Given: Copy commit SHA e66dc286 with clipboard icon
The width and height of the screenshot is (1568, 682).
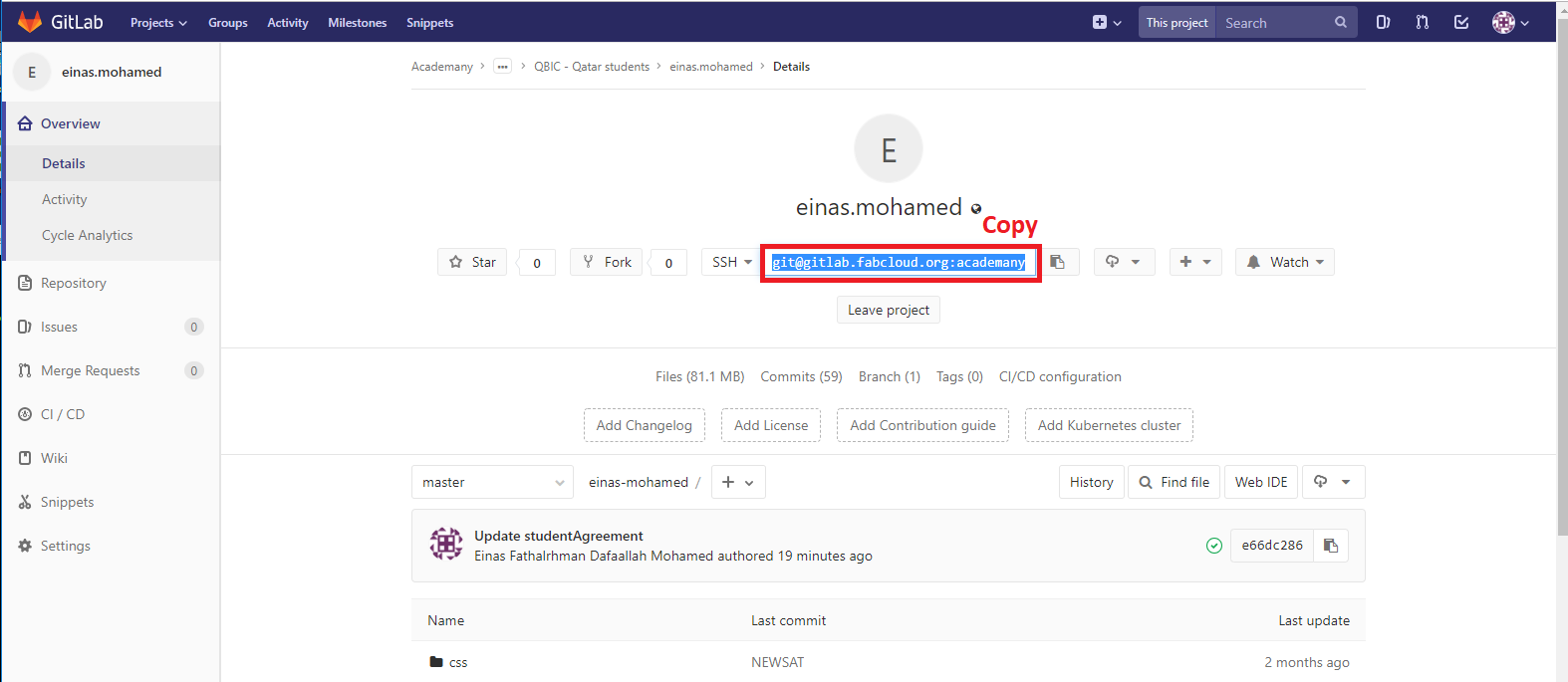Looking at the screenshot, I should pos(1331,546).
